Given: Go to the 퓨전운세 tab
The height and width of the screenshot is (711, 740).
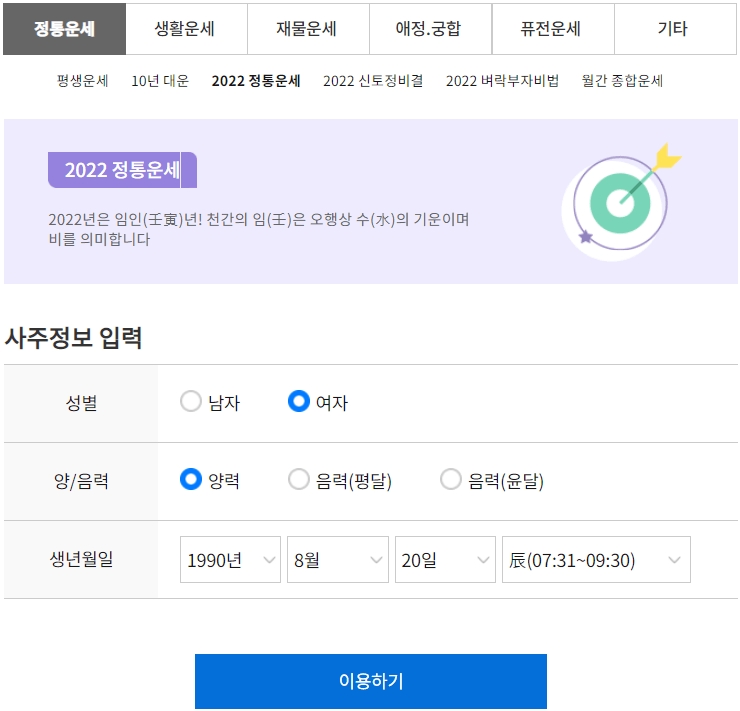Looking at the screenshot, I should pos(553,29).
